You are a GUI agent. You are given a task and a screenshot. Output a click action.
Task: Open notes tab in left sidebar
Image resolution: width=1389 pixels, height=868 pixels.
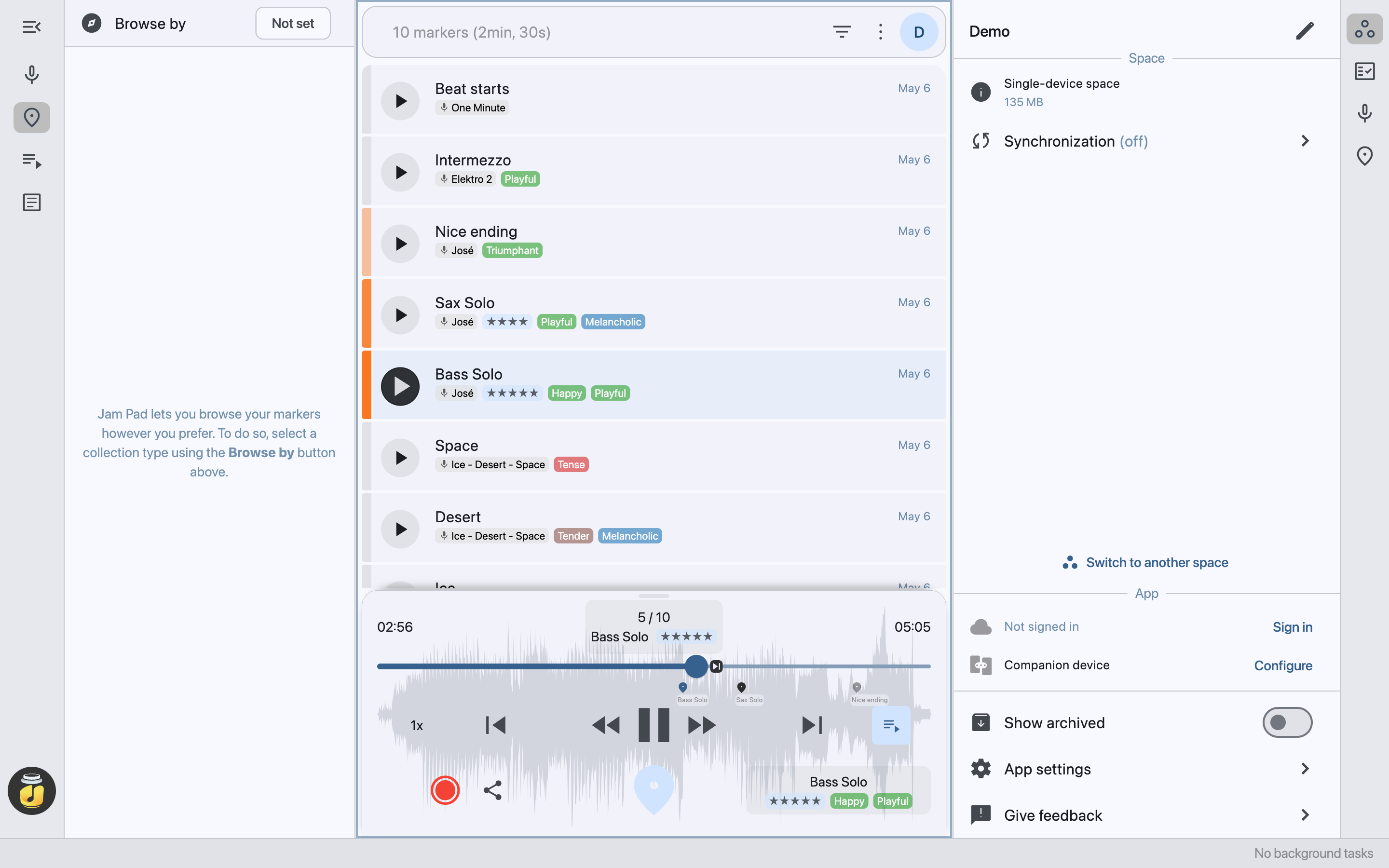(31, 203)
